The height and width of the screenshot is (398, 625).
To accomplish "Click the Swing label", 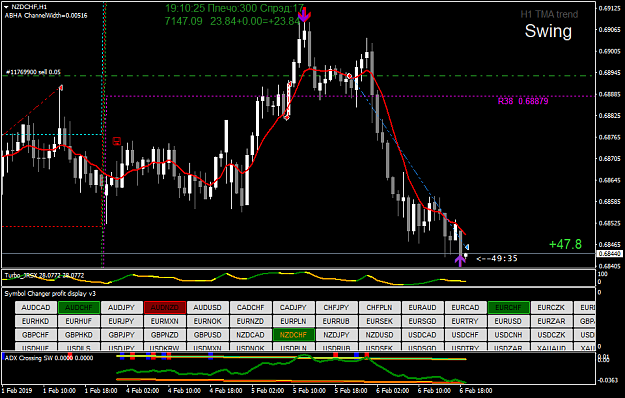I will coord(548,31).
